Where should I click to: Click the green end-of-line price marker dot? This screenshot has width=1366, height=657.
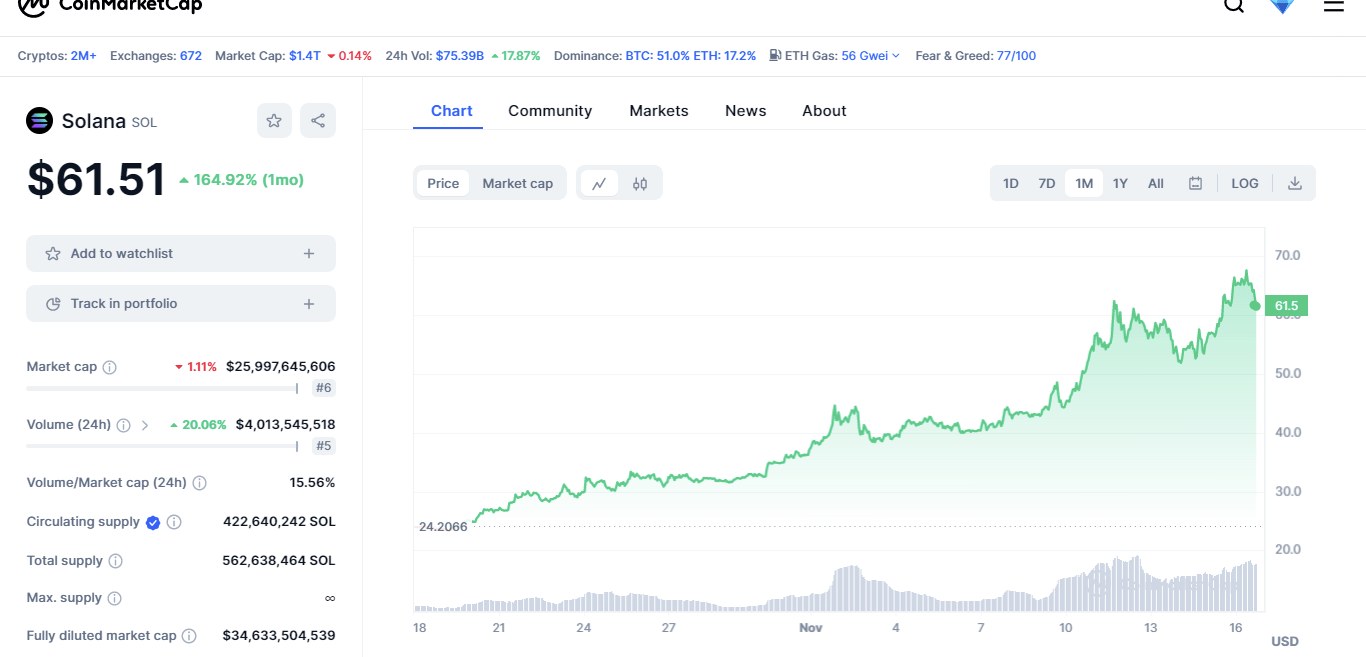coord(1255,306)
